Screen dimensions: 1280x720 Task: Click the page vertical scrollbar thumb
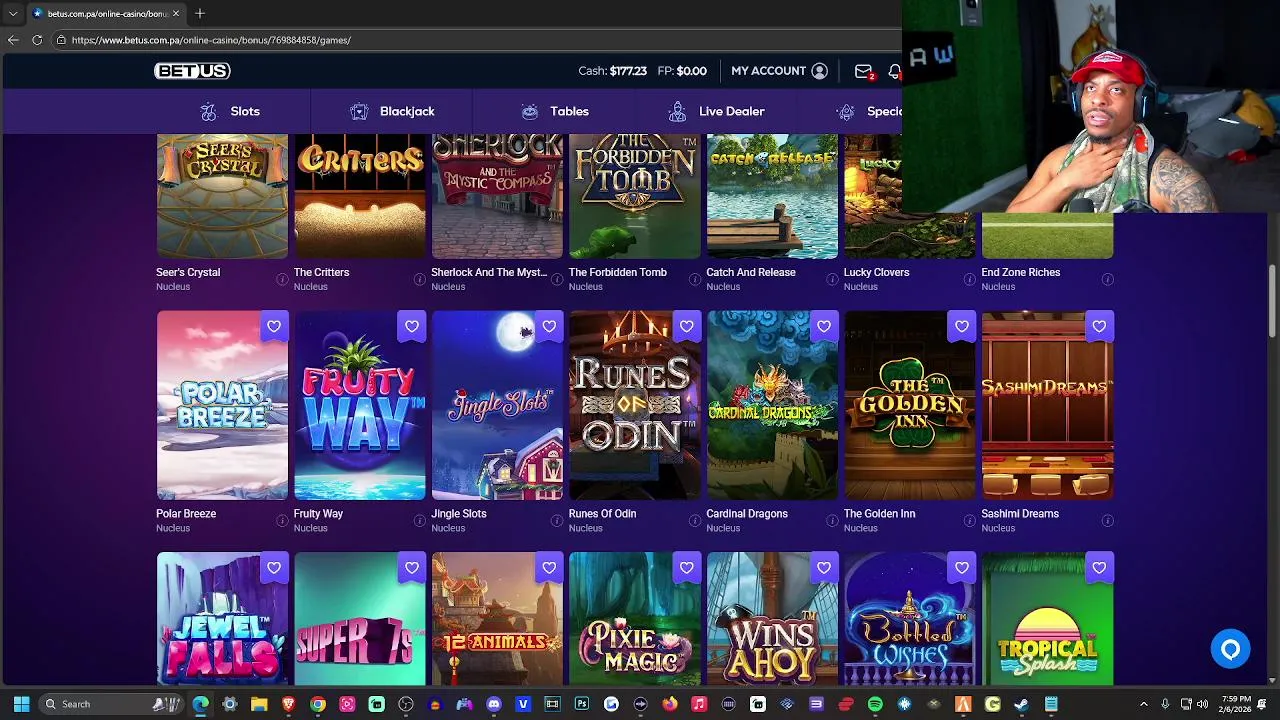point(1272,300)
